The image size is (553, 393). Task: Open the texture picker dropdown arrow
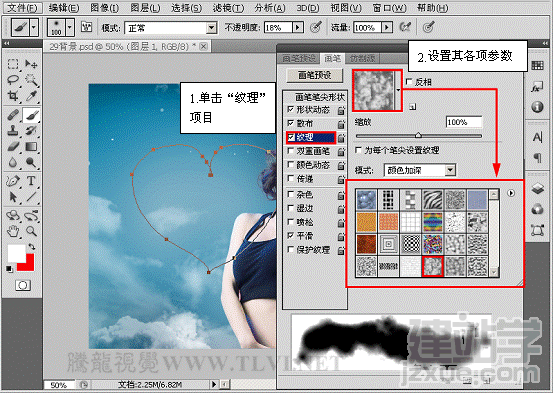tap(398, 90)
